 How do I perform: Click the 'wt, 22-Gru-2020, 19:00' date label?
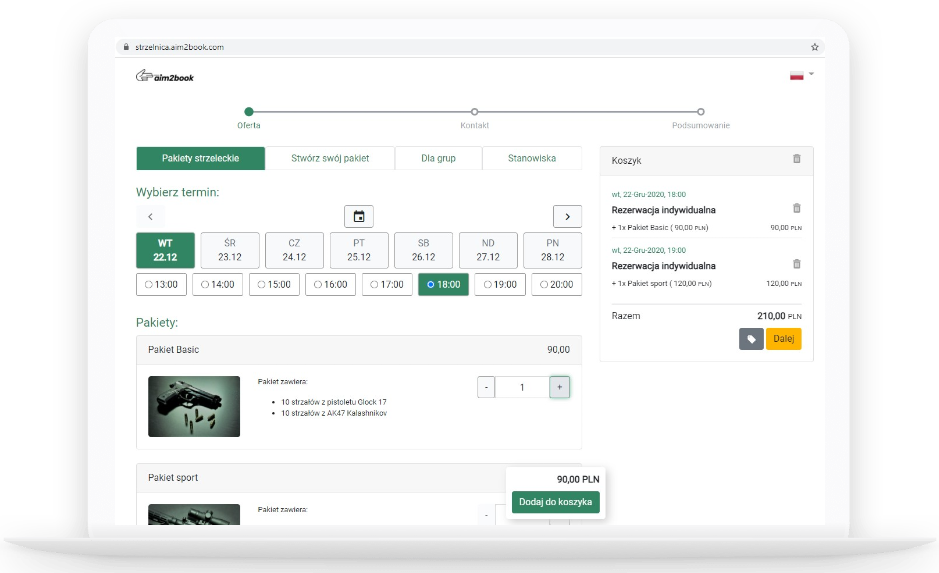[x=649, y=250]
